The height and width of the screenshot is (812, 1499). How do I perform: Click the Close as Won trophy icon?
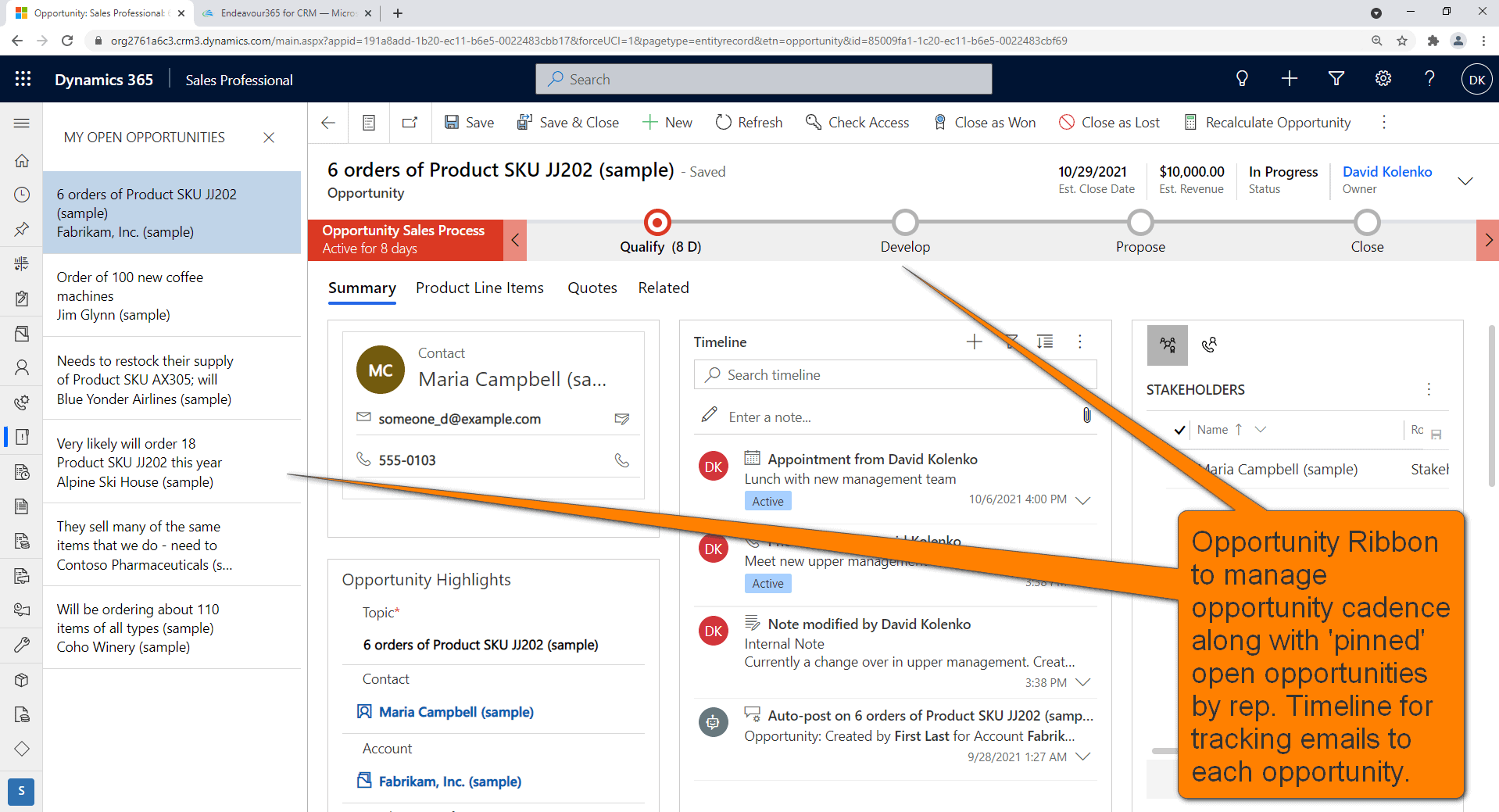940,123
